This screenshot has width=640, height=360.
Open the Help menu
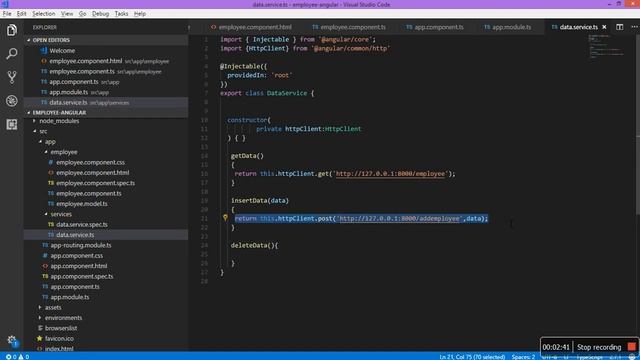click(140, 13)
